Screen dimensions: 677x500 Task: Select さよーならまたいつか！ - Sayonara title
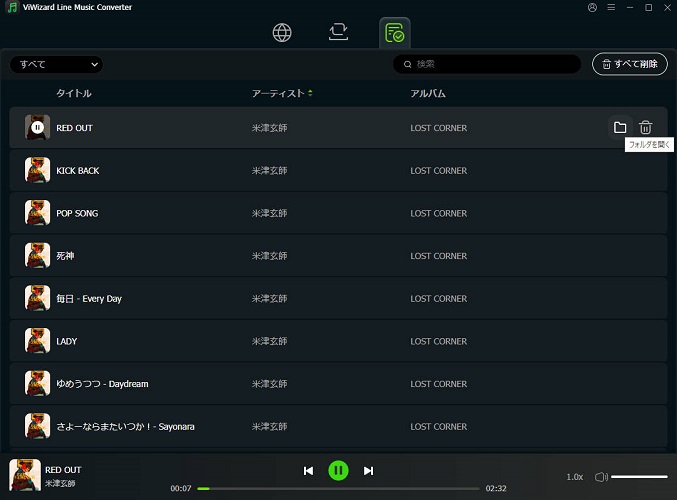pos(125,427)
